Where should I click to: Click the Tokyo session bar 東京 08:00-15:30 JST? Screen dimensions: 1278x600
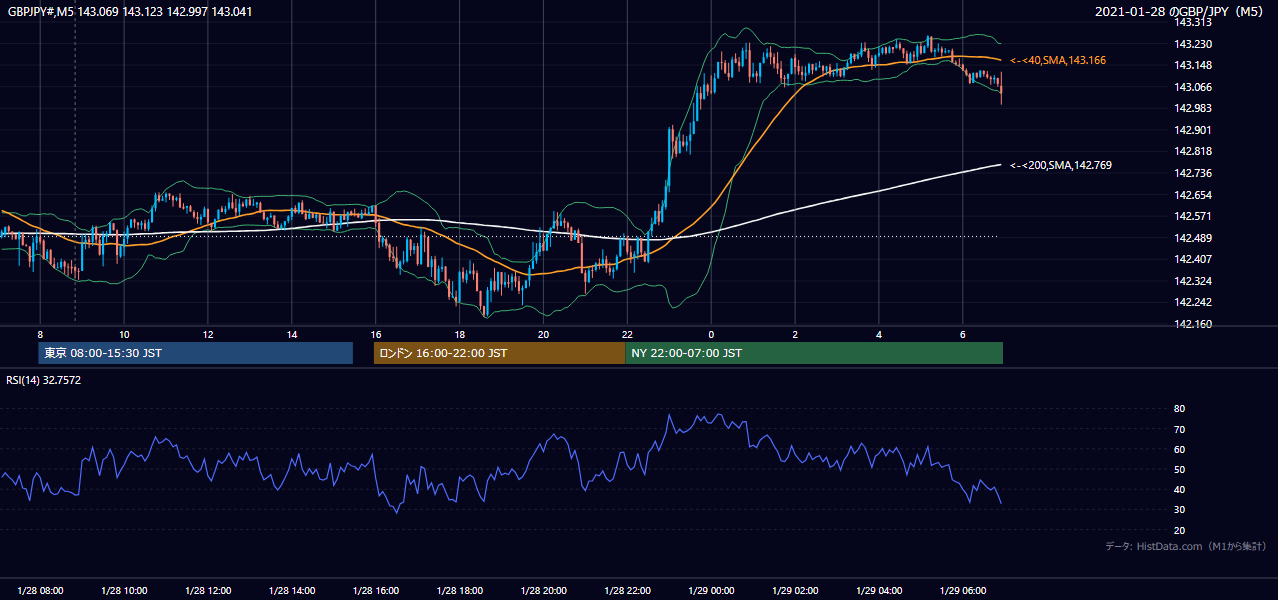click(196, 353)
